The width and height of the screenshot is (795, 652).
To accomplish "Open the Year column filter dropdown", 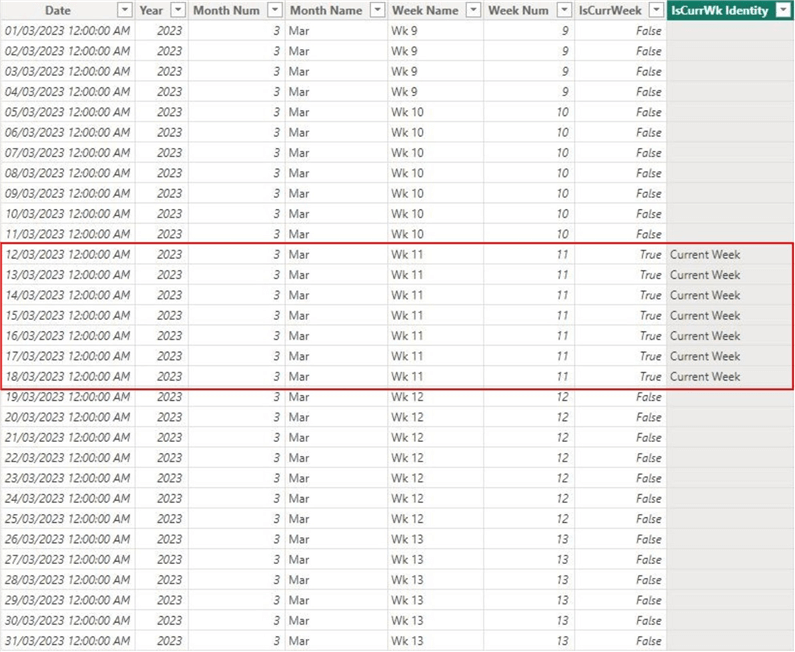I will pyautogui.click(x=178, y=10).
